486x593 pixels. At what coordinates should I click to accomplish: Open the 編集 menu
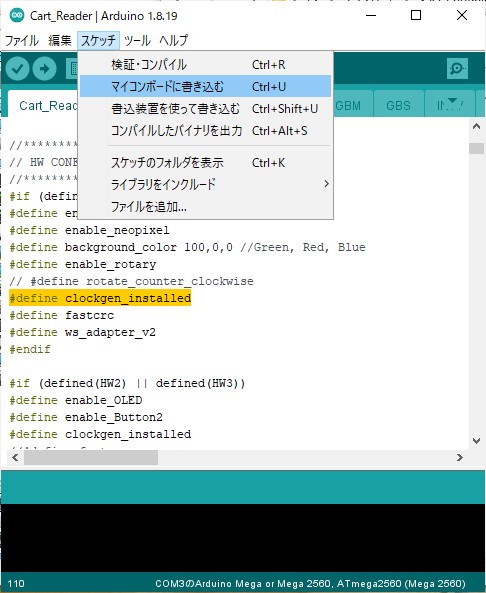pos(59,40)
